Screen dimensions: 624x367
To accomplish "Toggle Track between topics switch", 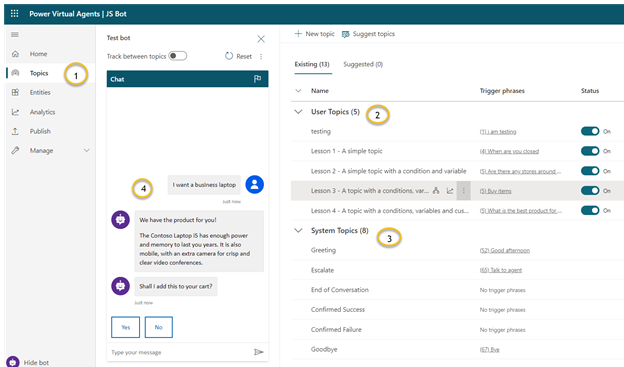I will coord(177,56).
